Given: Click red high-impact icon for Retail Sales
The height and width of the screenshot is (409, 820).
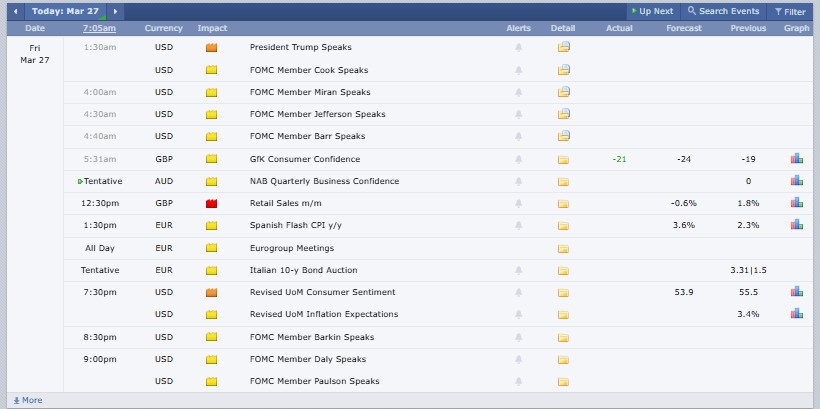Looking at the screenshot, I should click(211, 203).
